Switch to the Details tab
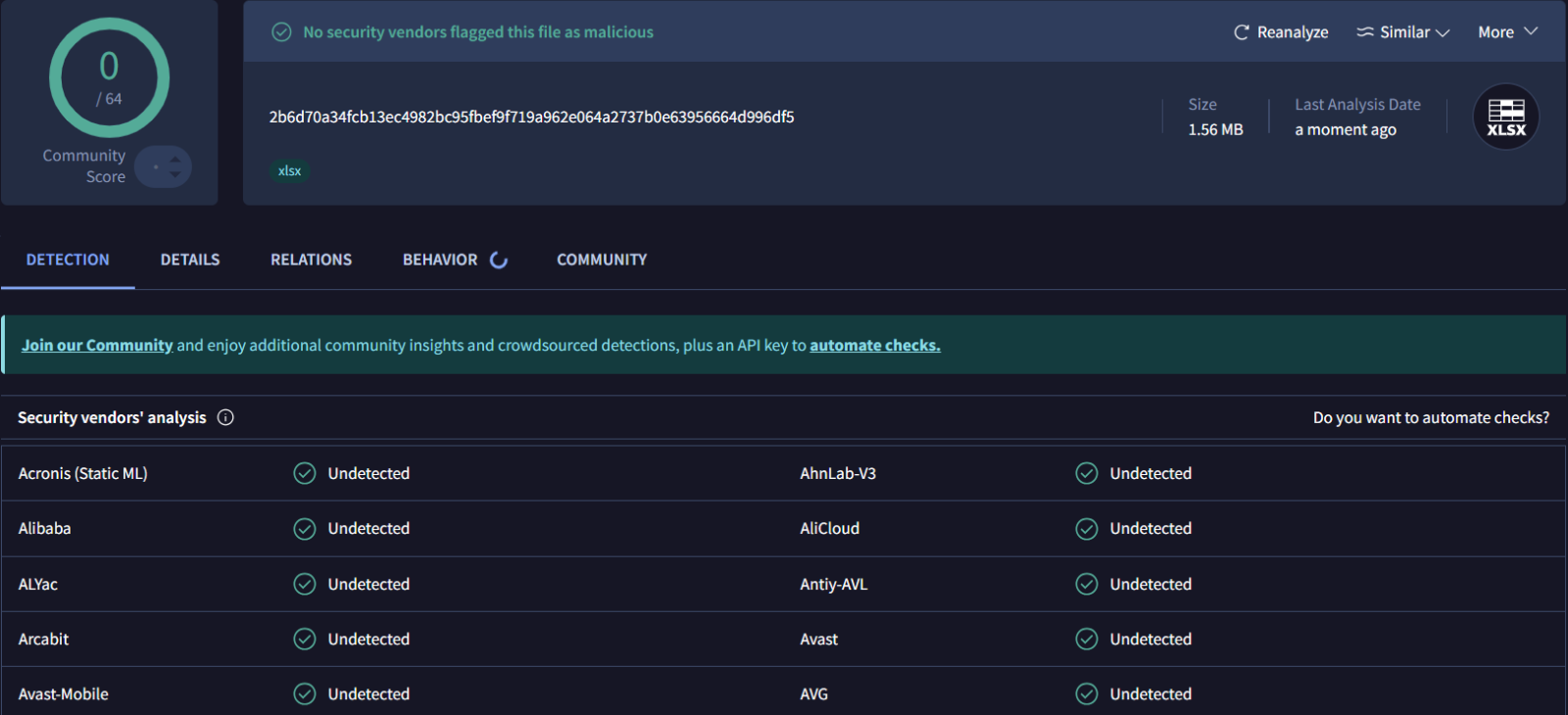 190,260
